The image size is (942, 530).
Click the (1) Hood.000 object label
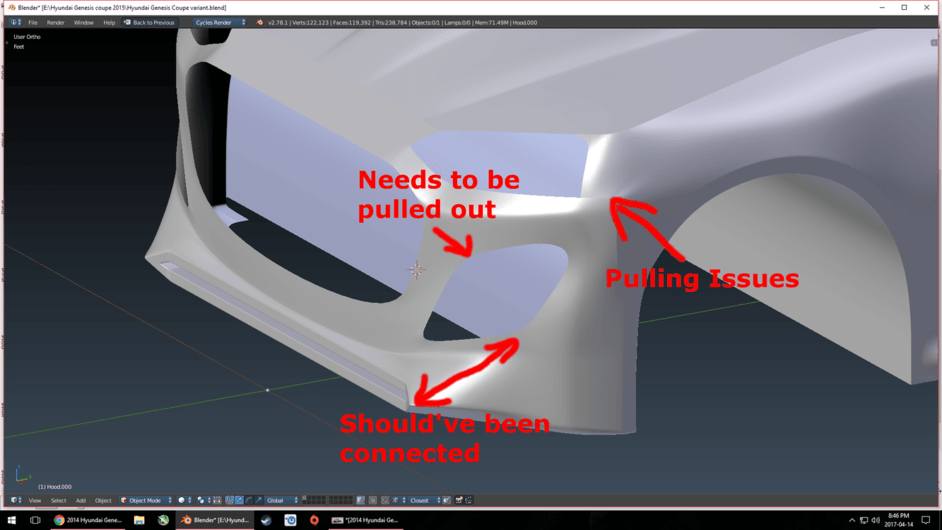click(x=55, y=487)
